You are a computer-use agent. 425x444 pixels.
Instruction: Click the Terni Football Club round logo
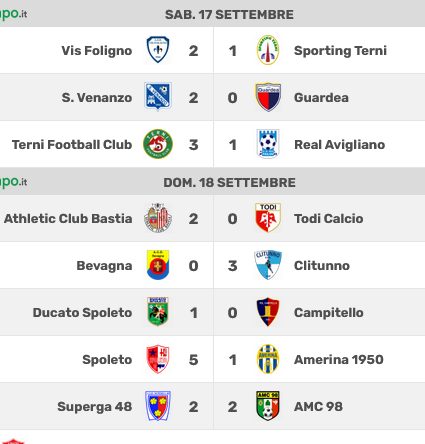[x=158, y=144]
